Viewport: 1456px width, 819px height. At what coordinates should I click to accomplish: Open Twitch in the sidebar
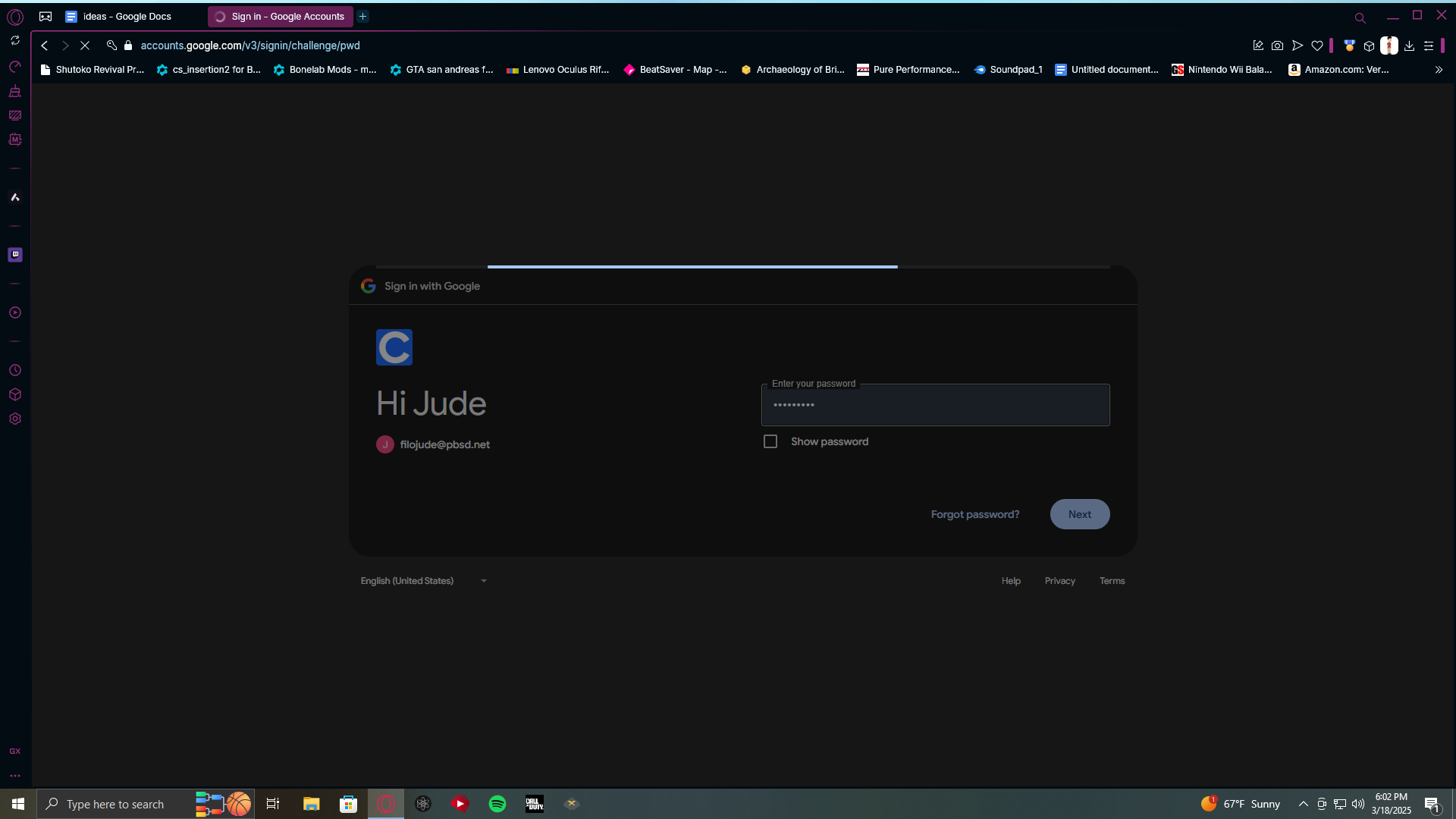15,255
